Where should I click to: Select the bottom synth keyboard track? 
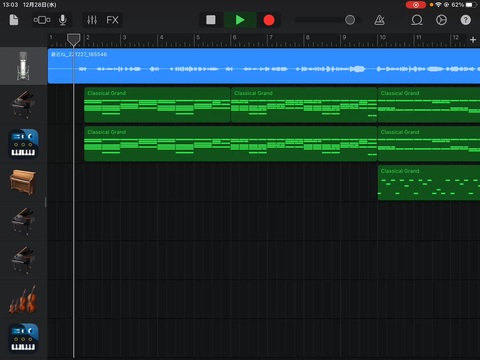tap(23, 338)
